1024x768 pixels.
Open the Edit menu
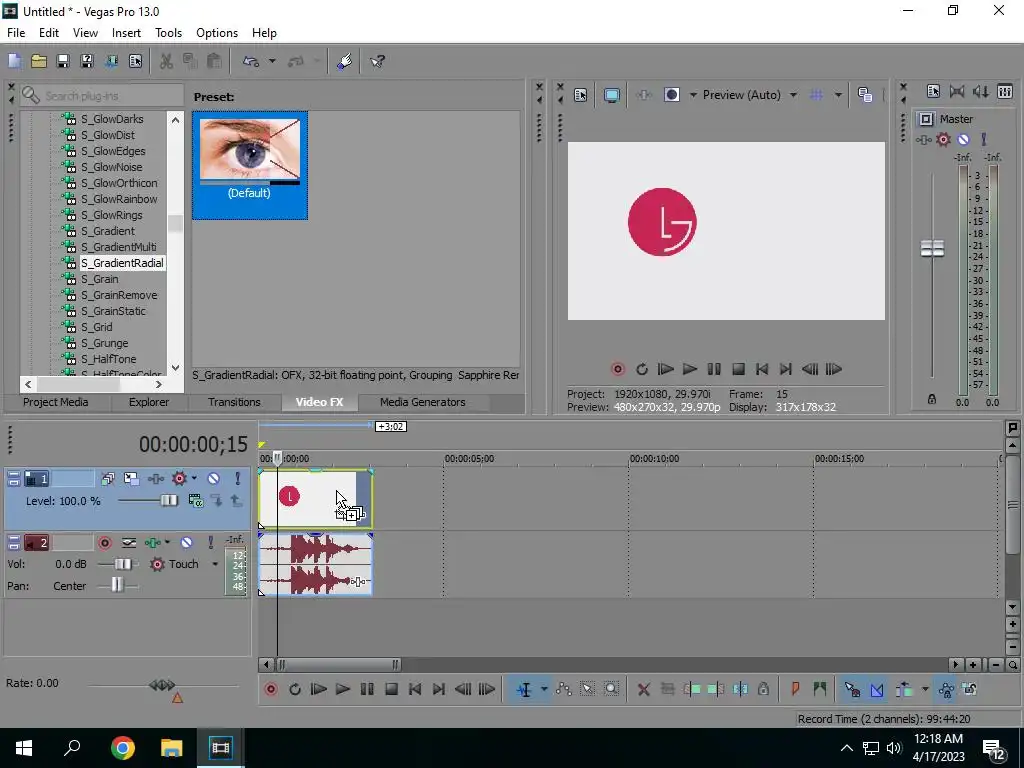(49, 33)
